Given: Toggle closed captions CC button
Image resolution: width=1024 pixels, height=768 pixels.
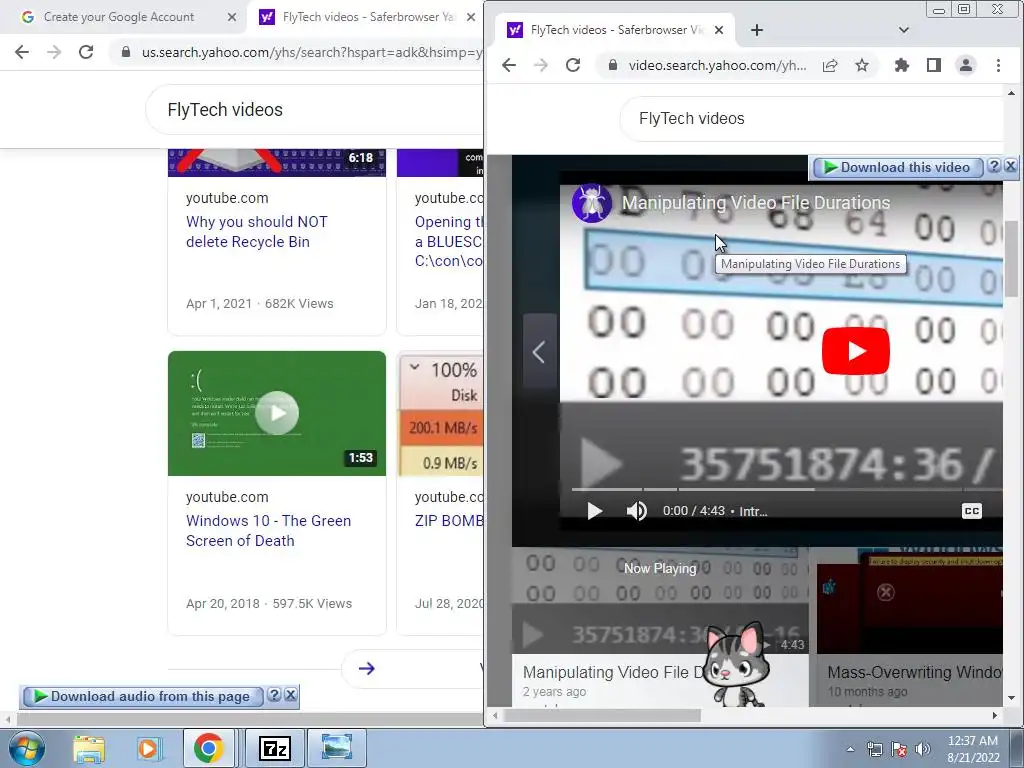Looking at the screenshot, I should point(972,511).
